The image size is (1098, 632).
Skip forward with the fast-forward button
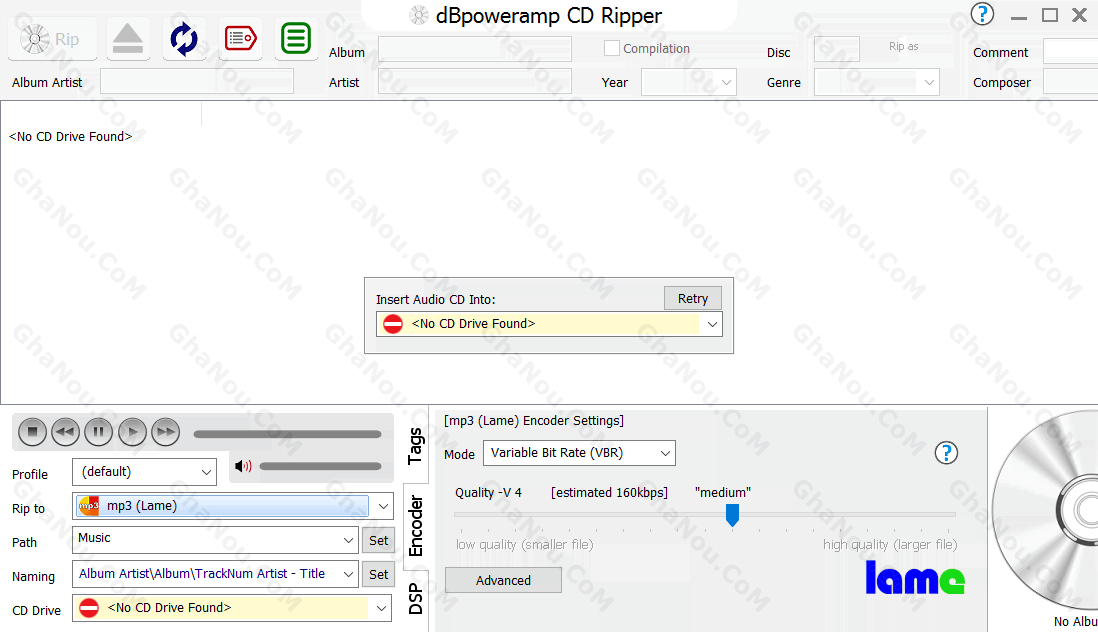pos(166,432)
